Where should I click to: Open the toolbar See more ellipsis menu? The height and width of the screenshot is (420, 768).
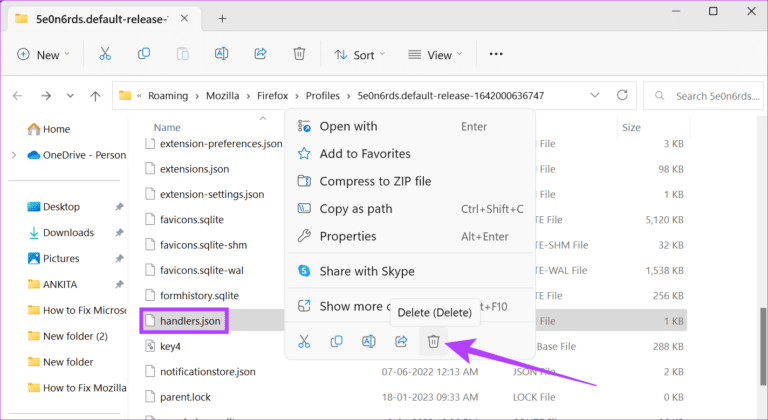(x=496, y=54)
